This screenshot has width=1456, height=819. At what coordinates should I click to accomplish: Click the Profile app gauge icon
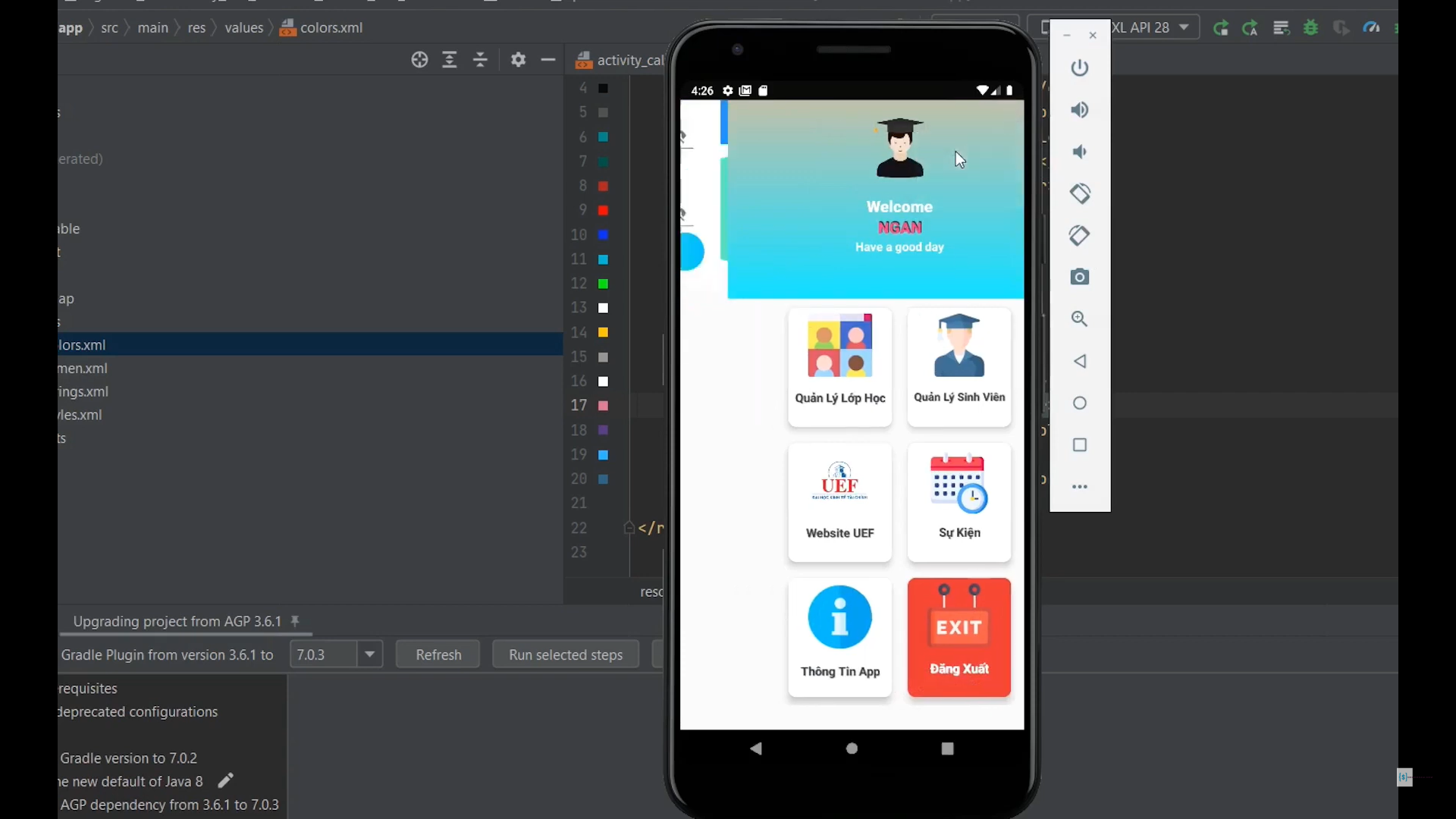pos(1372,28)
